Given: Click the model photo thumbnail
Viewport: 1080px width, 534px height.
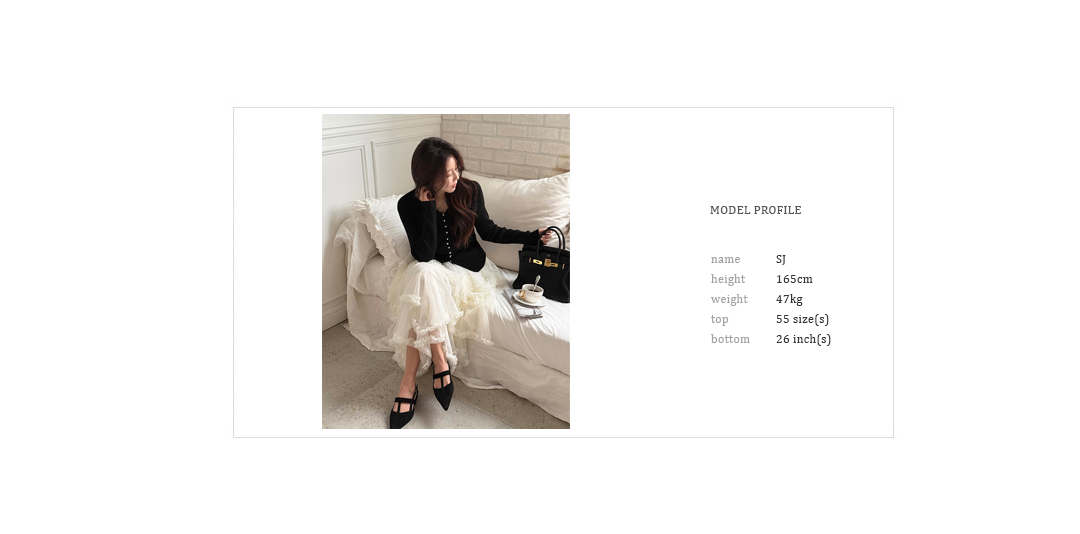Looking at the screenshot, I should point(446,271).
